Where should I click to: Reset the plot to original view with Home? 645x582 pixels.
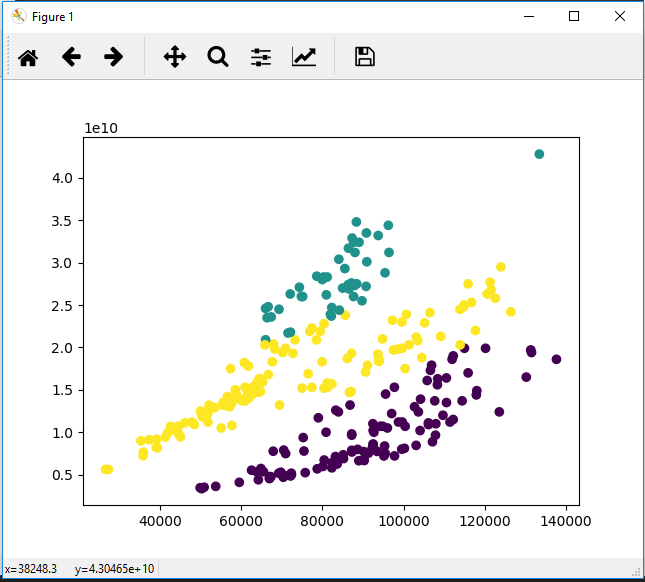[28, 57]
